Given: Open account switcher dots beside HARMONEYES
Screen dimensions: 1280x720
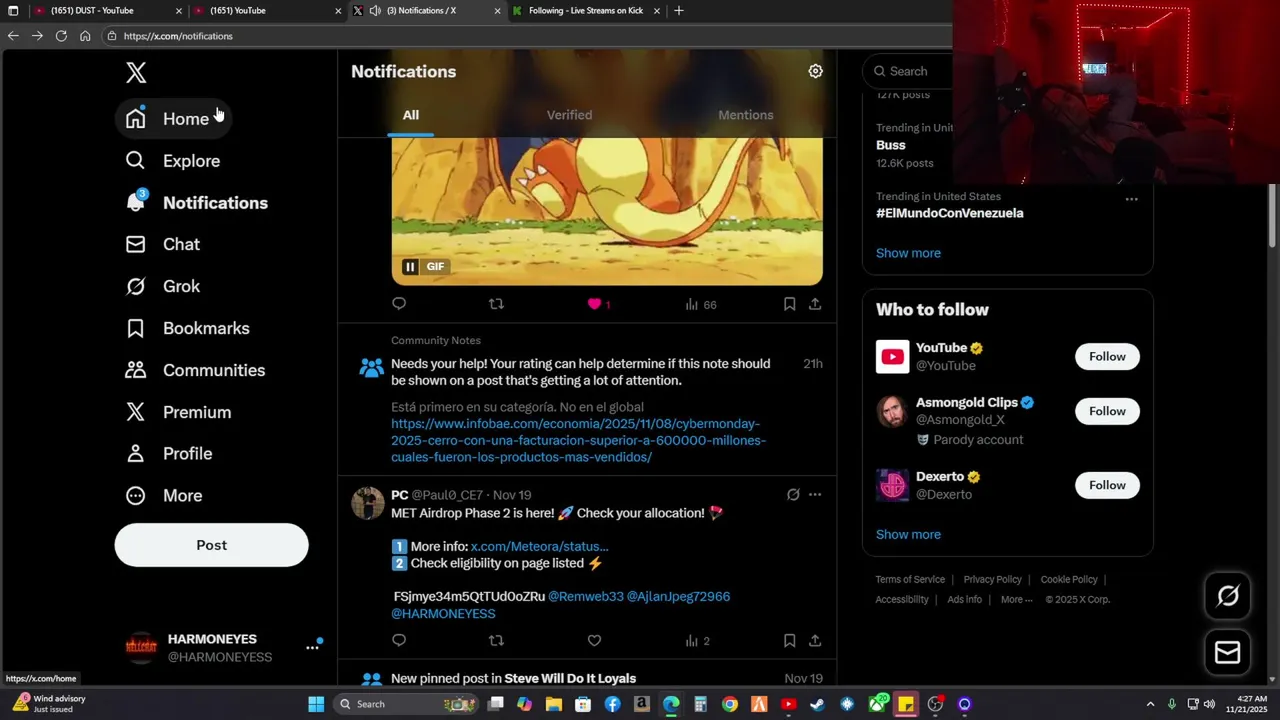Looking at the screenshot, I should coord(312,648).
